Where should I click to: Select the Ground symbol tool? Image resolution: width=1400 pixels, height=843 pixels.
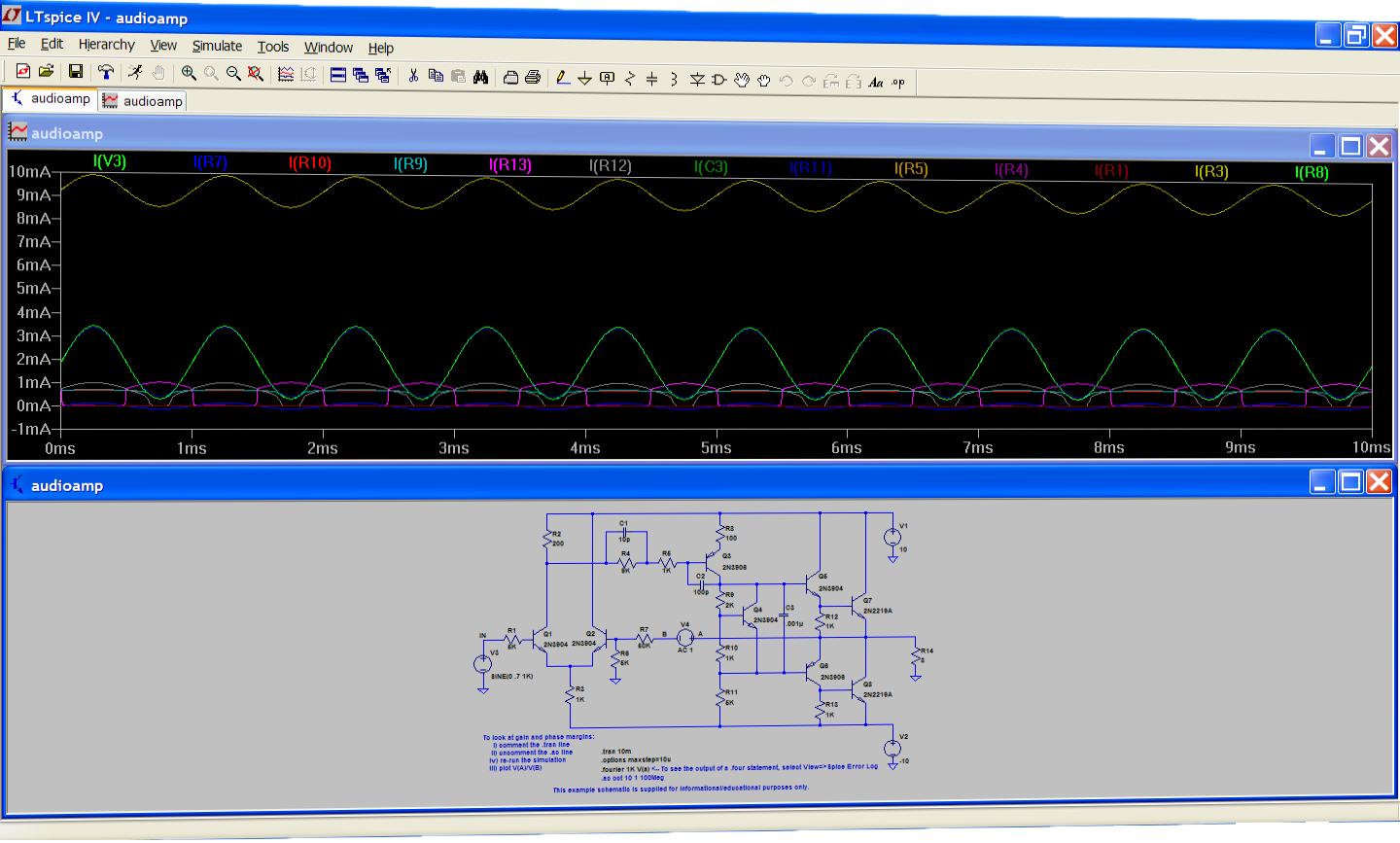(585, 79)
